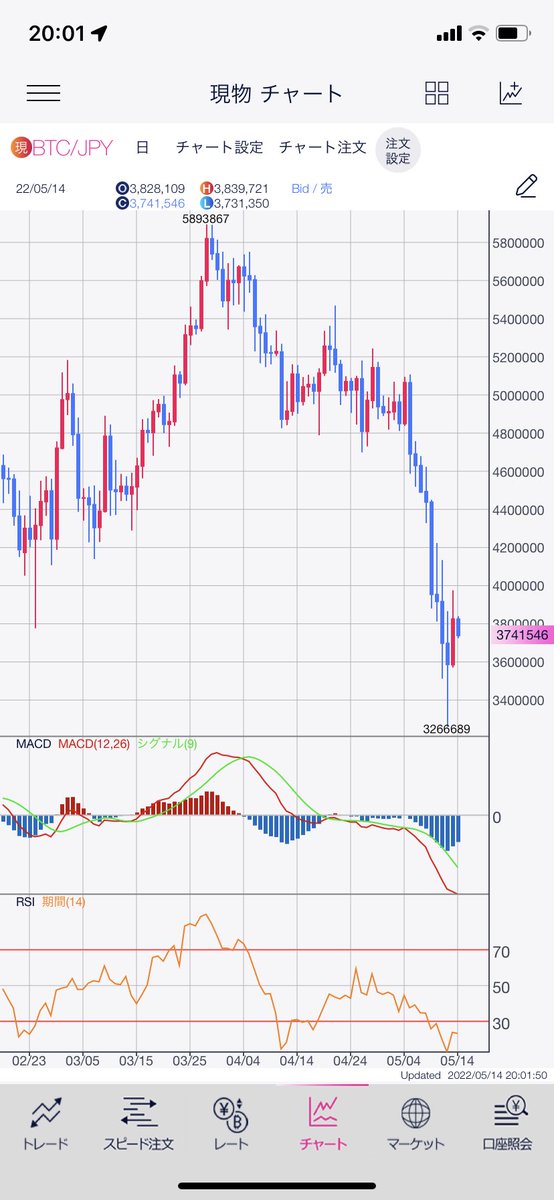Tap チャート注文 button
The image size is (554, 1200).
[x=323, y=148]
